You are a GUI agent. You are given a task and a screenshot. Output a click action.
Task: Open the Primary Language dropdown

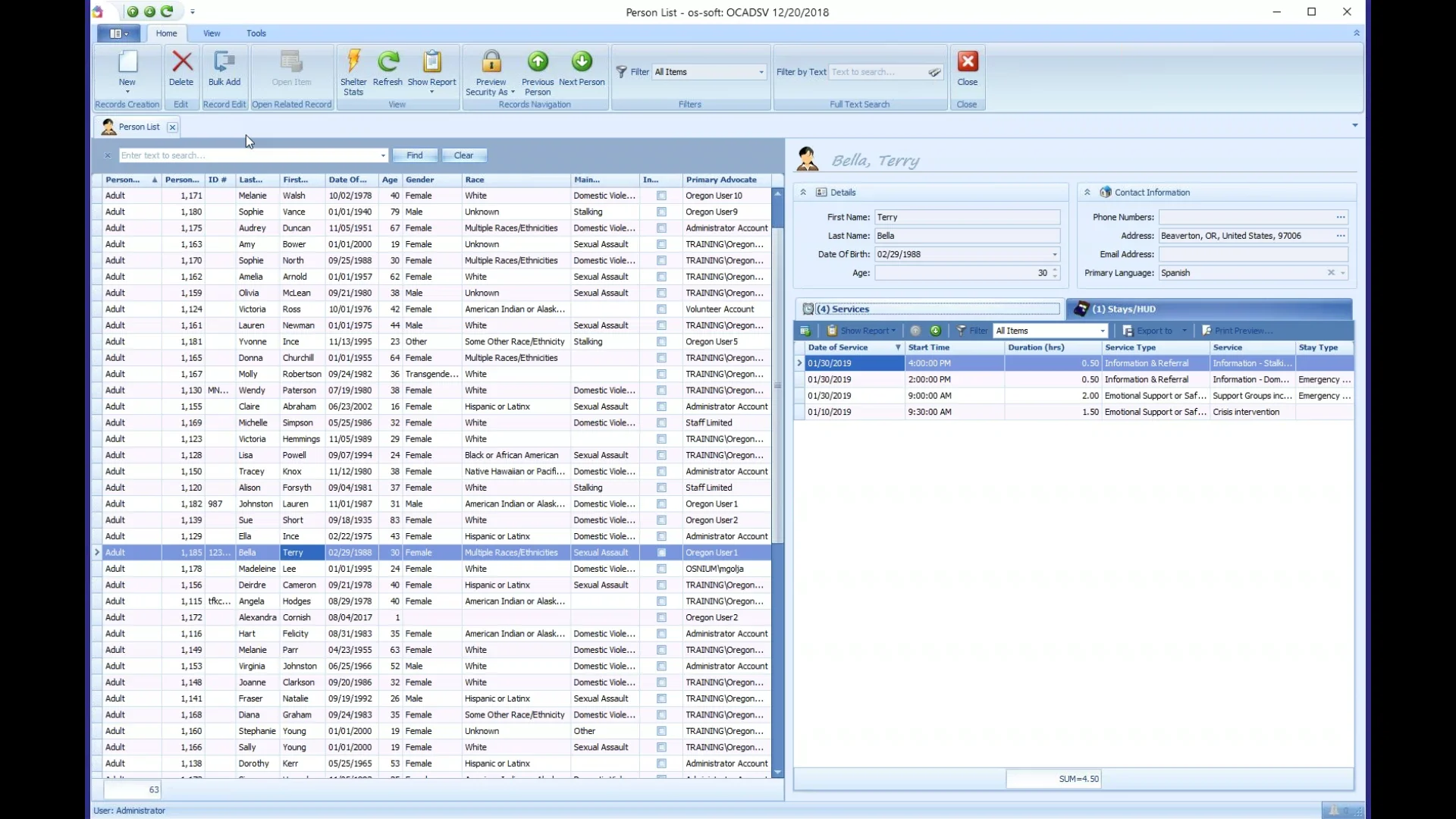pyautogui.click(x=1345, y=273)
